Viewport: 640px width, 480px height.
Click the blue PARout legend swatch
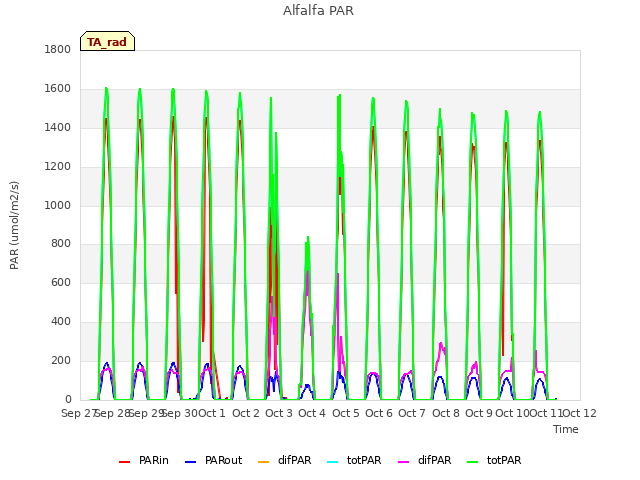(191, 462)
